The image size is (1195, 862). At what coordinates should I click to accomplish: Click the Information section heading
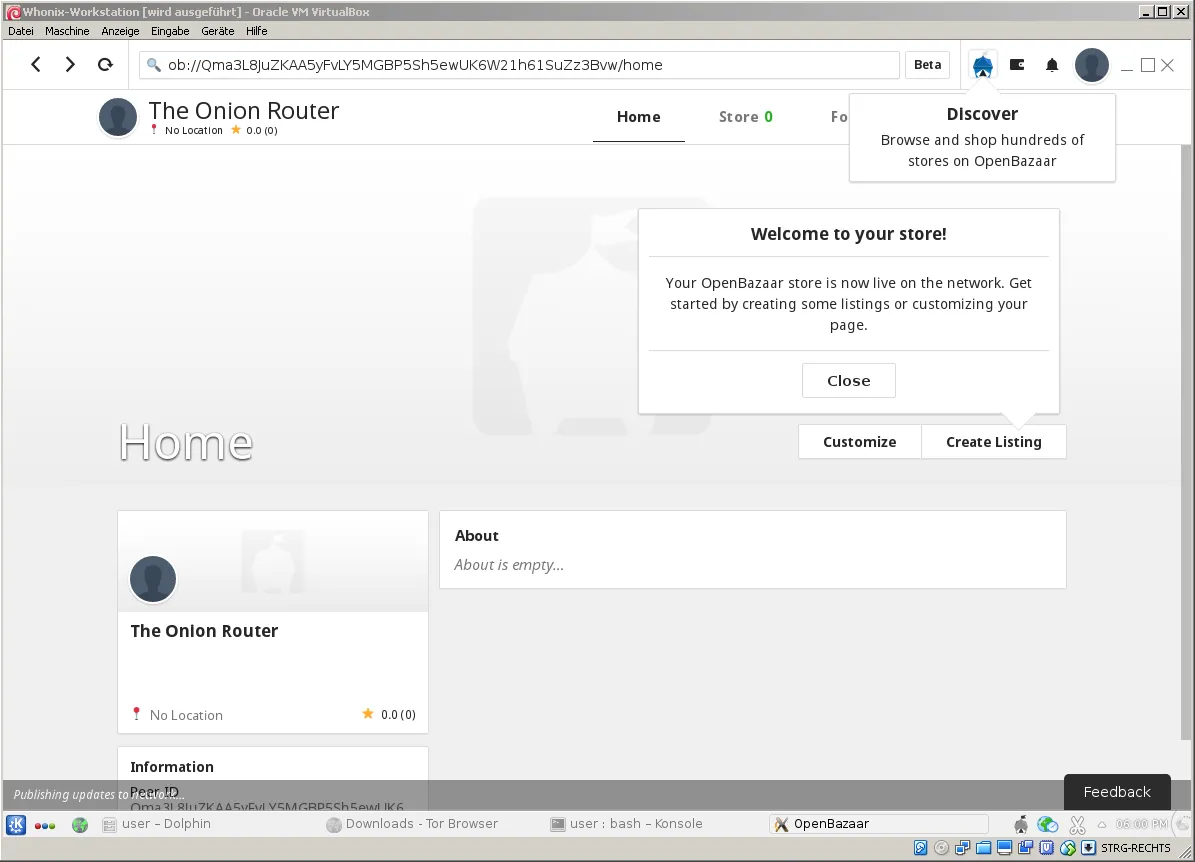pos(171,767)
